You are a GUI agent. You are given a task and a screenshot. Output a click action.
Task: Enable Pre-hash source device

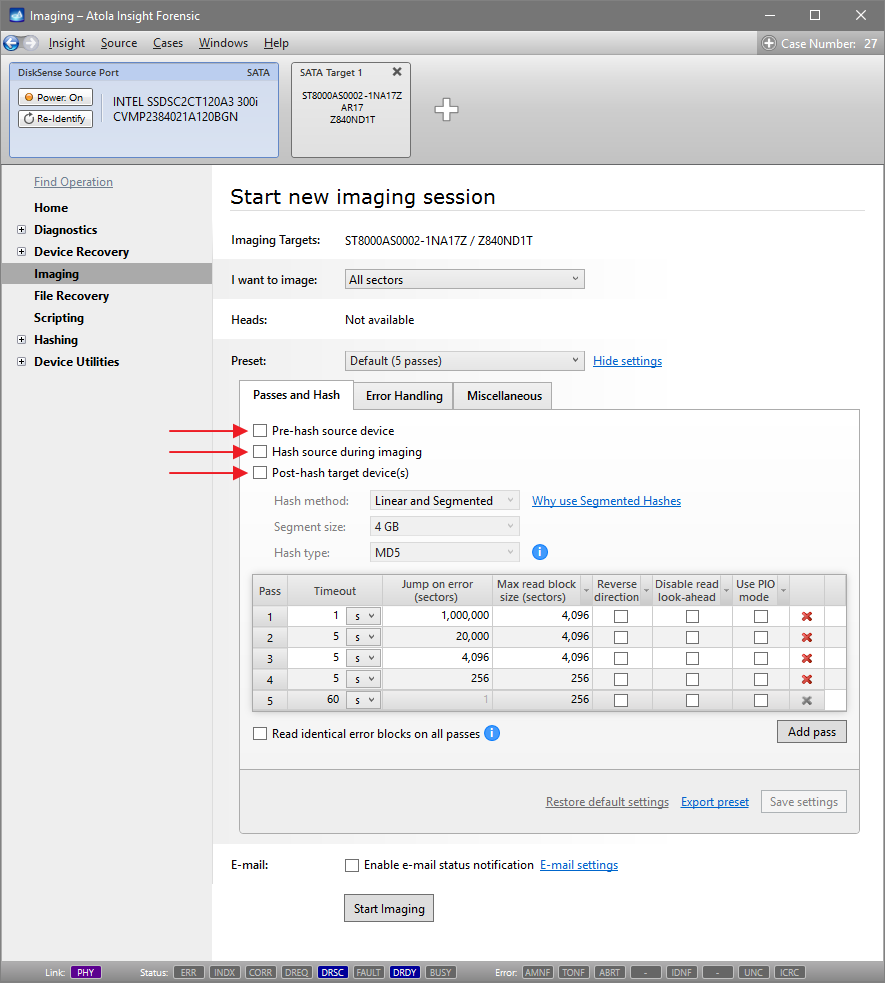(x=259, y=431)
